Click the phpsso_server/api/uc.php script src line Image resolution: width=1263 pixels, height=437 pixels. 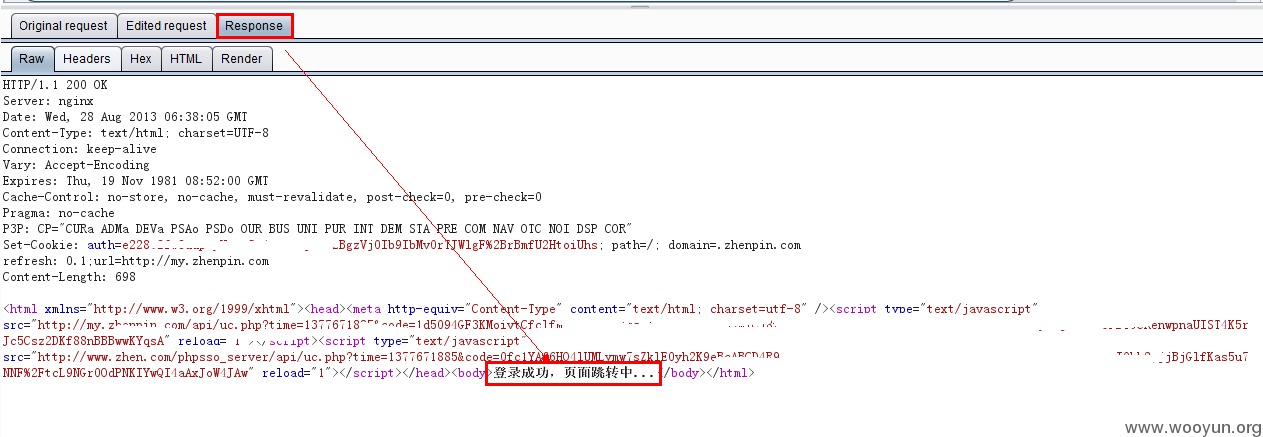pyautogui.click(x=625, y=357)
